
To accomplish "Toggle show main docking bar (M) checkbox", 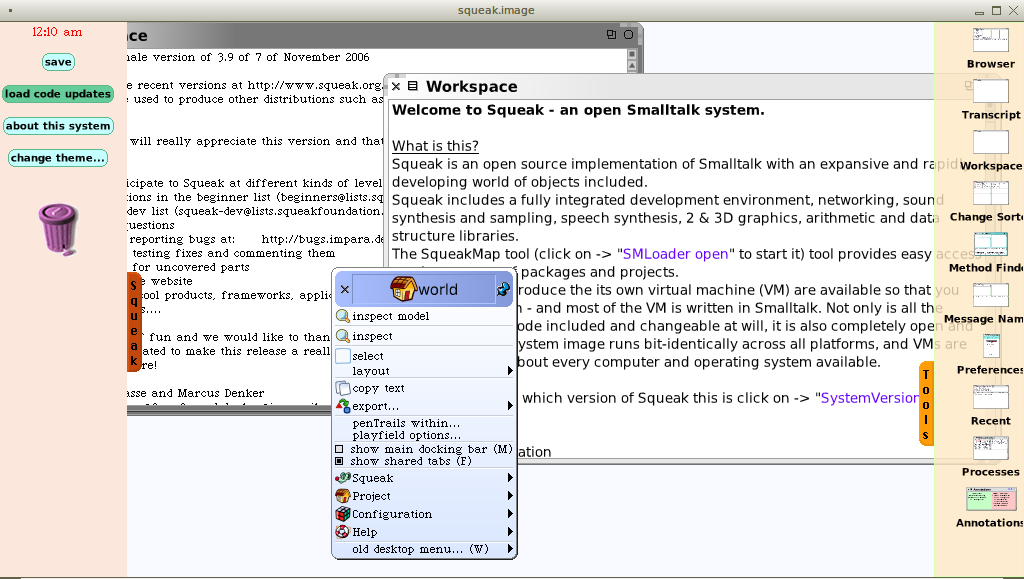I will coord(339,449).
